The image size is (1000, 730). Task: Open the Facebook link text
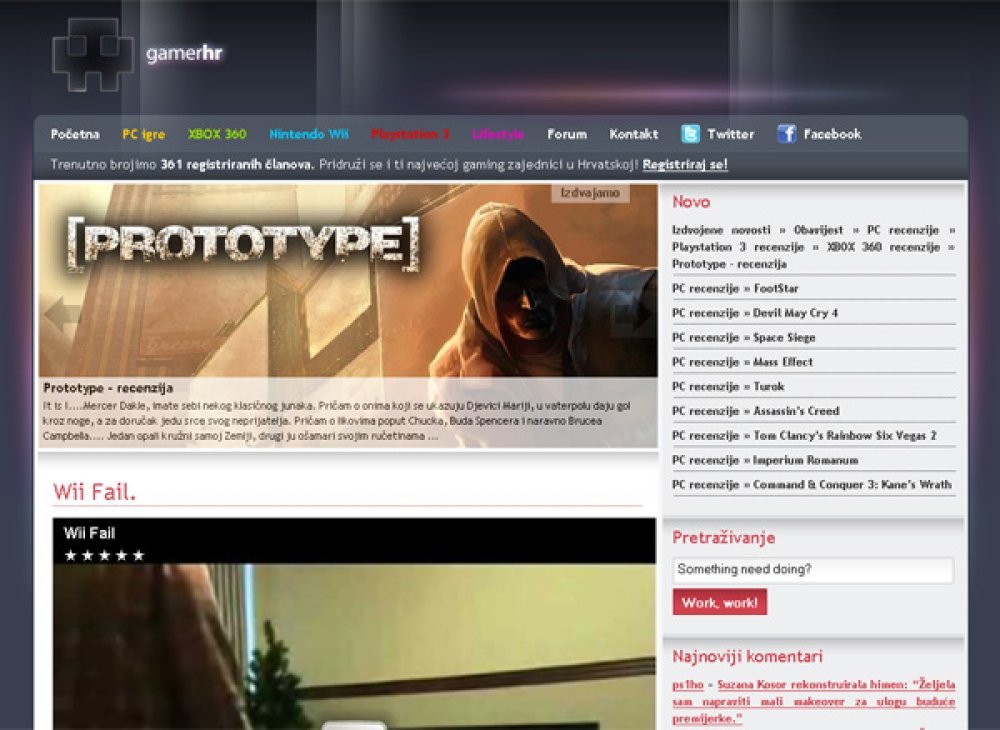tap(832, 135)
